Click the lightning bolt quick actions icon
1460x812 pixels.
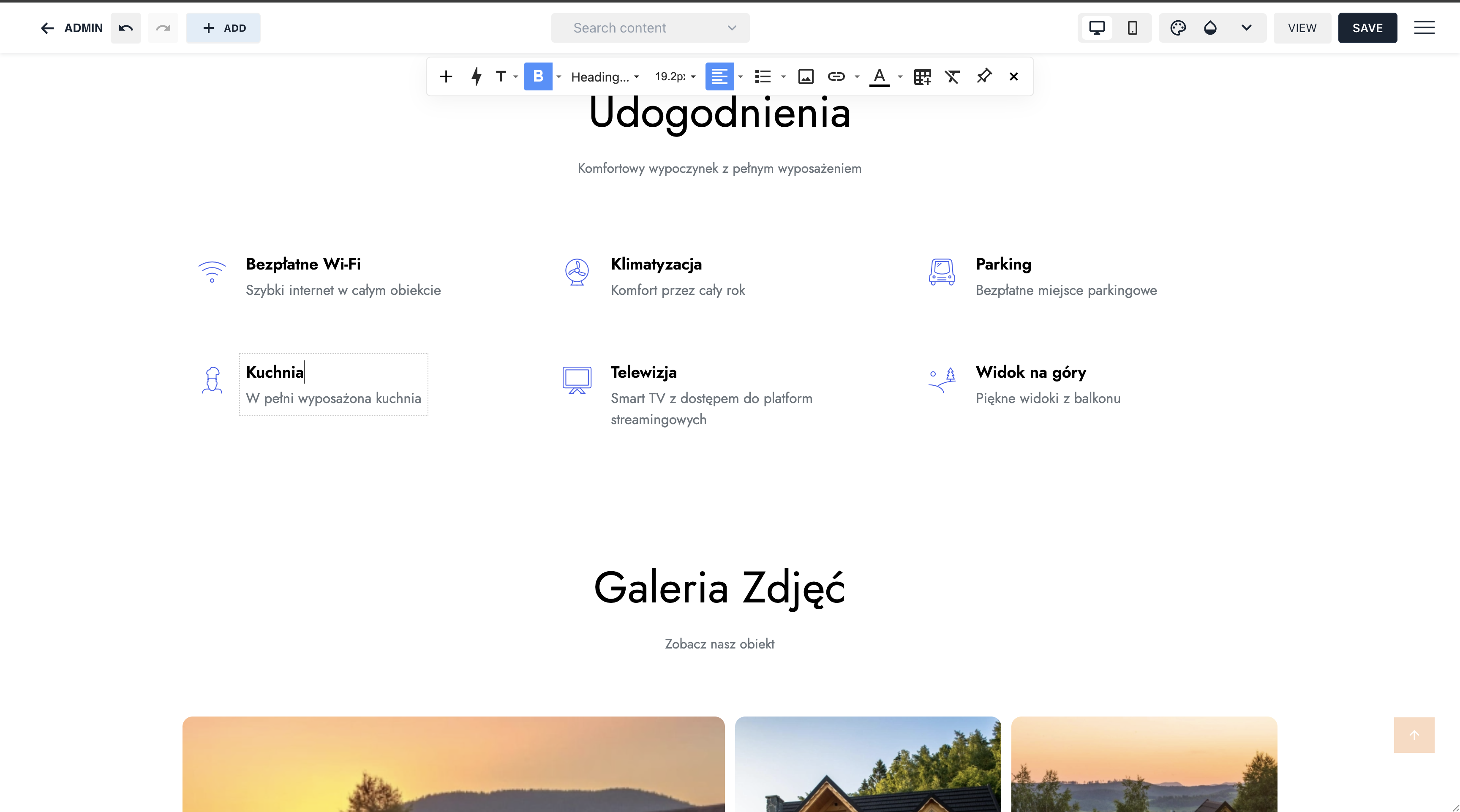476,76
